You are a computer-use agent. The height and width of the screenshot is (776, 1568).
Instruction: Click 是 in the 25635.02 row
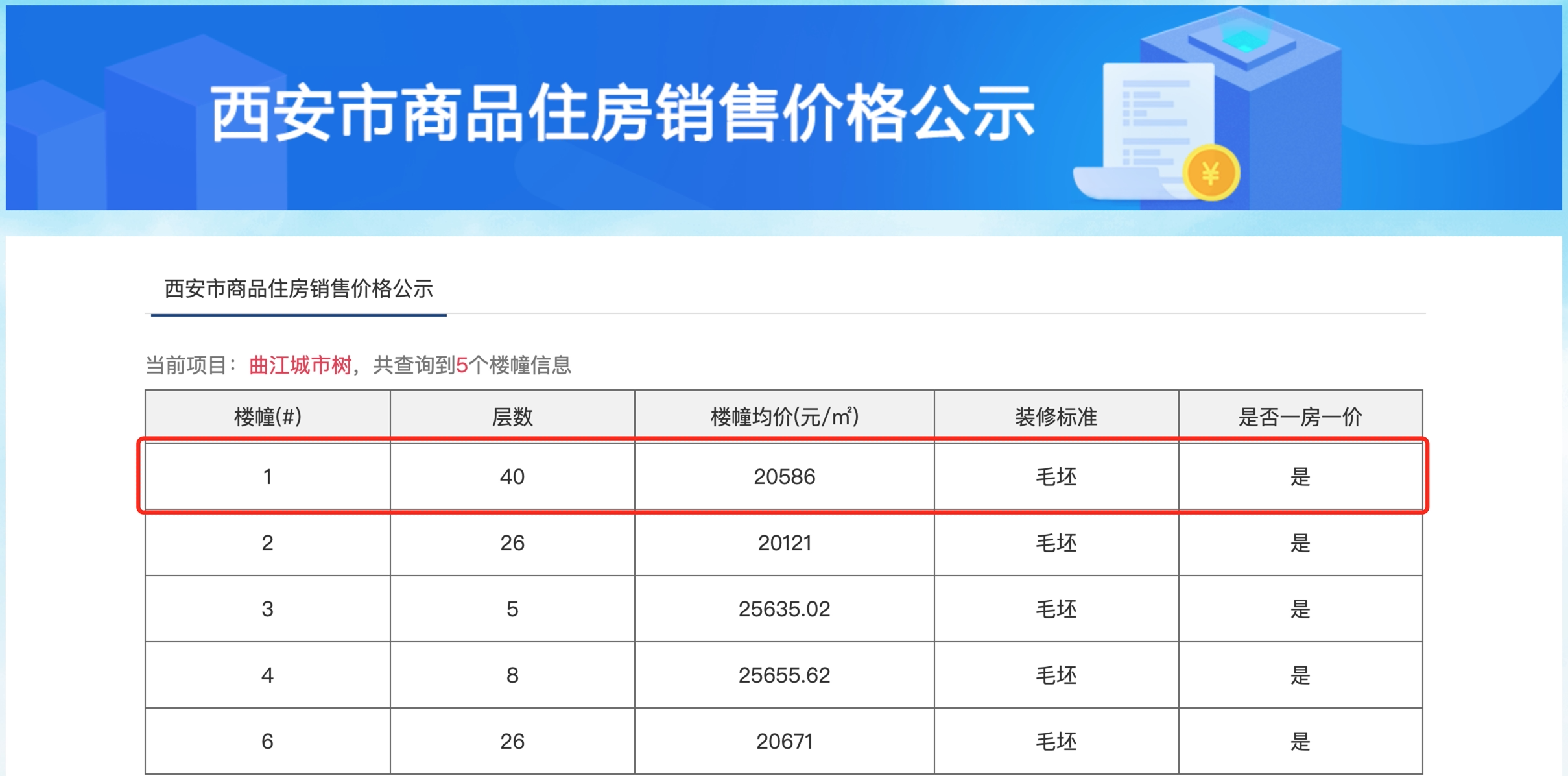tap(1300, 609)
